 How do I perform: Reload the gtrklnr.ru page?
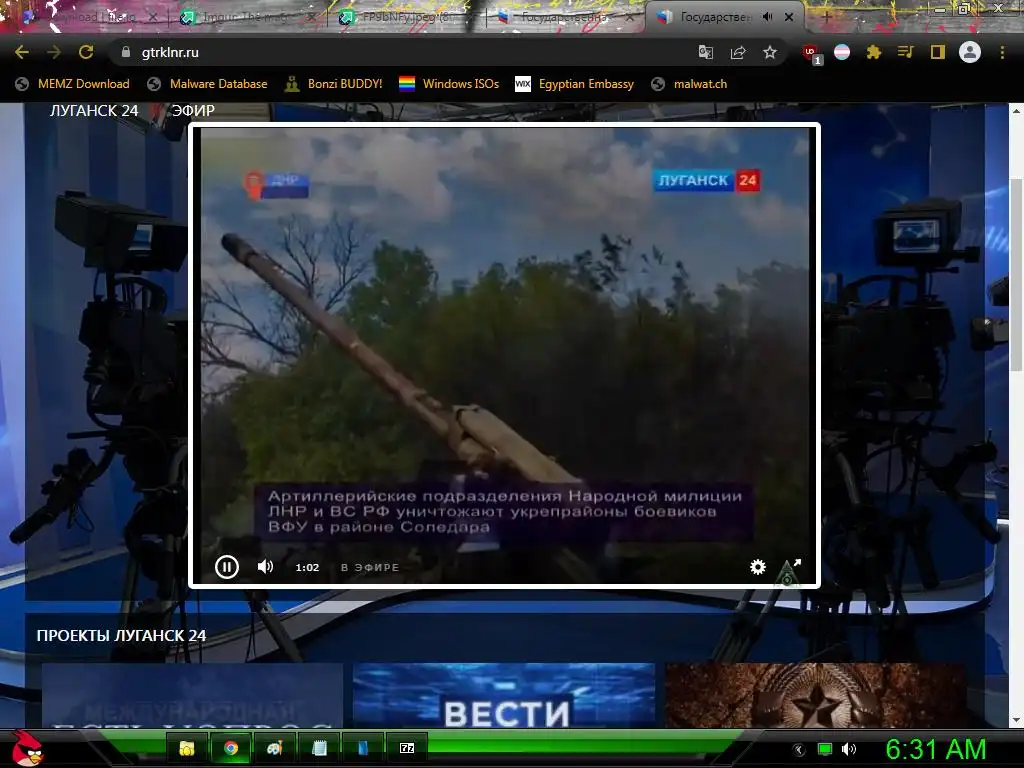coord(86,52)
